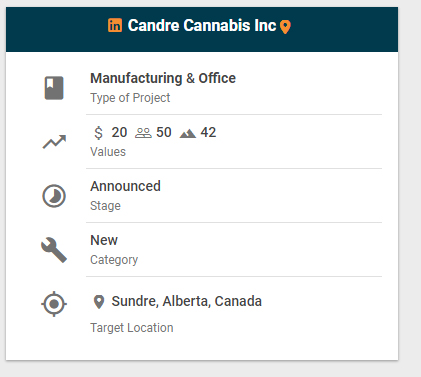This screenshot has width=421, height=377.
Task: Click the crosshair Target Location icon
Action: click(x=54, y=304)
